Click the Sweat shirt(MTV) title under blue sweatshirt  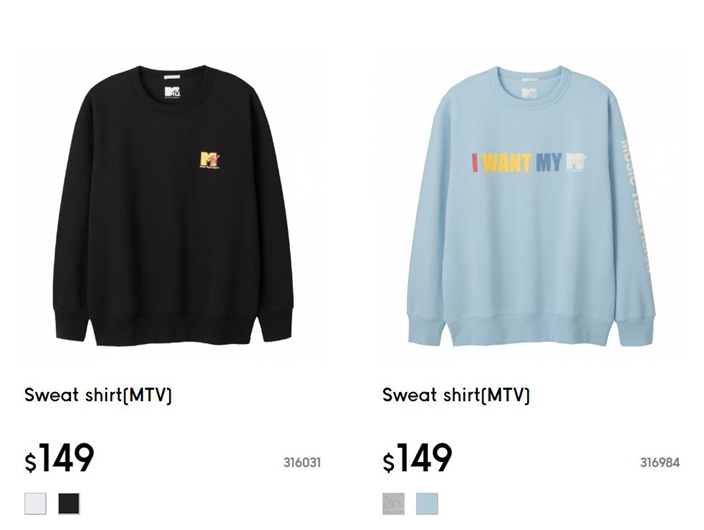(456, 395)
